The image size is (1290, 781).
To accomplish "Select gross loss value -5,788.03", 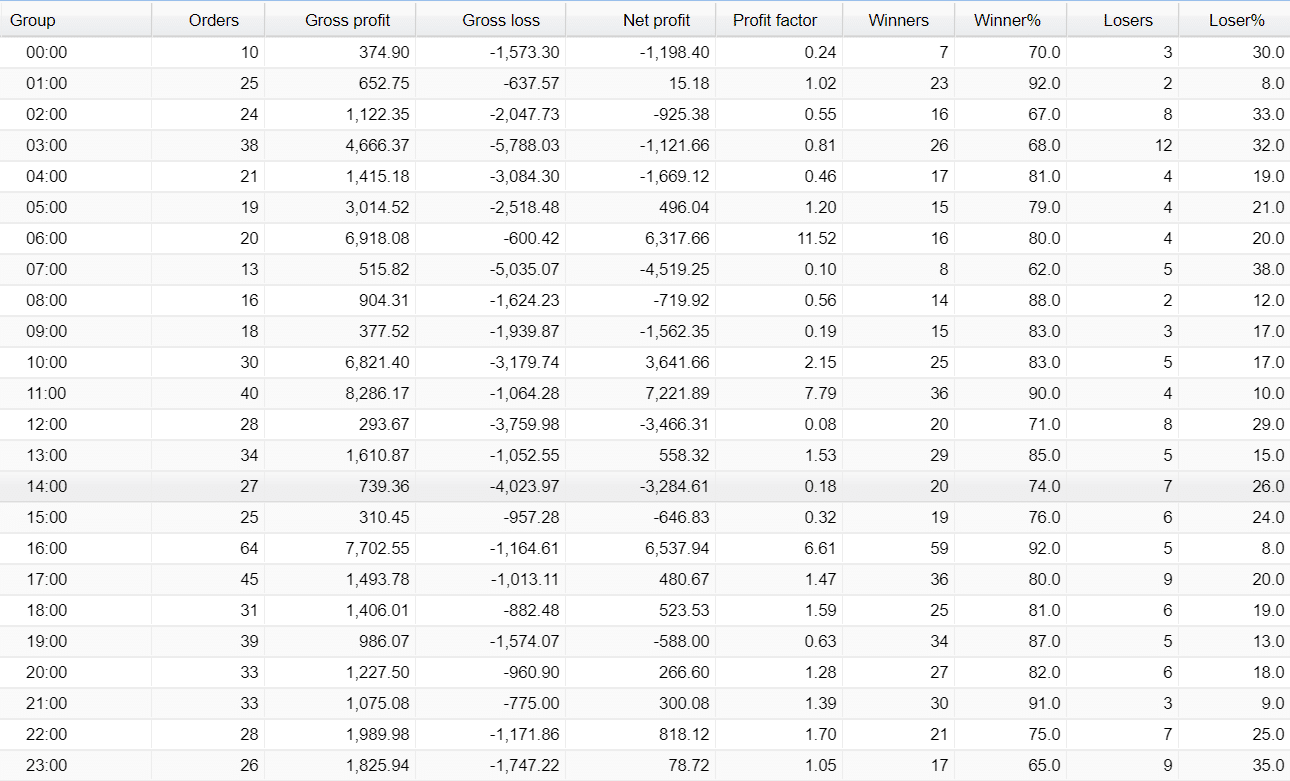I will (525, 146).
